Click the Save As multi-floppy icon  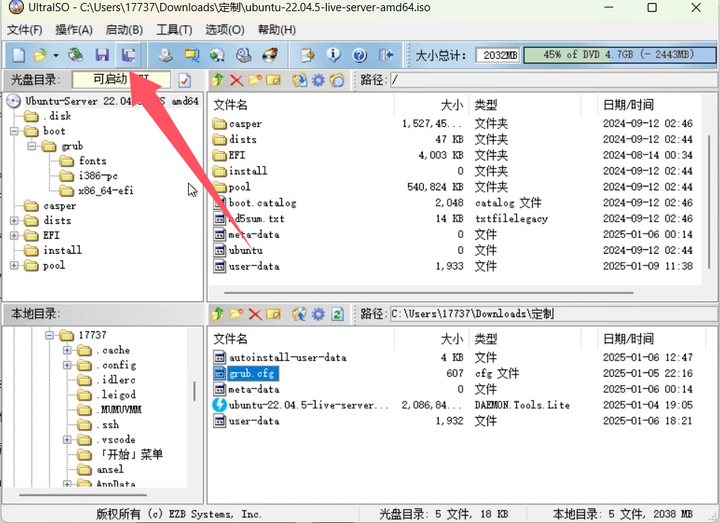(129, 55)
